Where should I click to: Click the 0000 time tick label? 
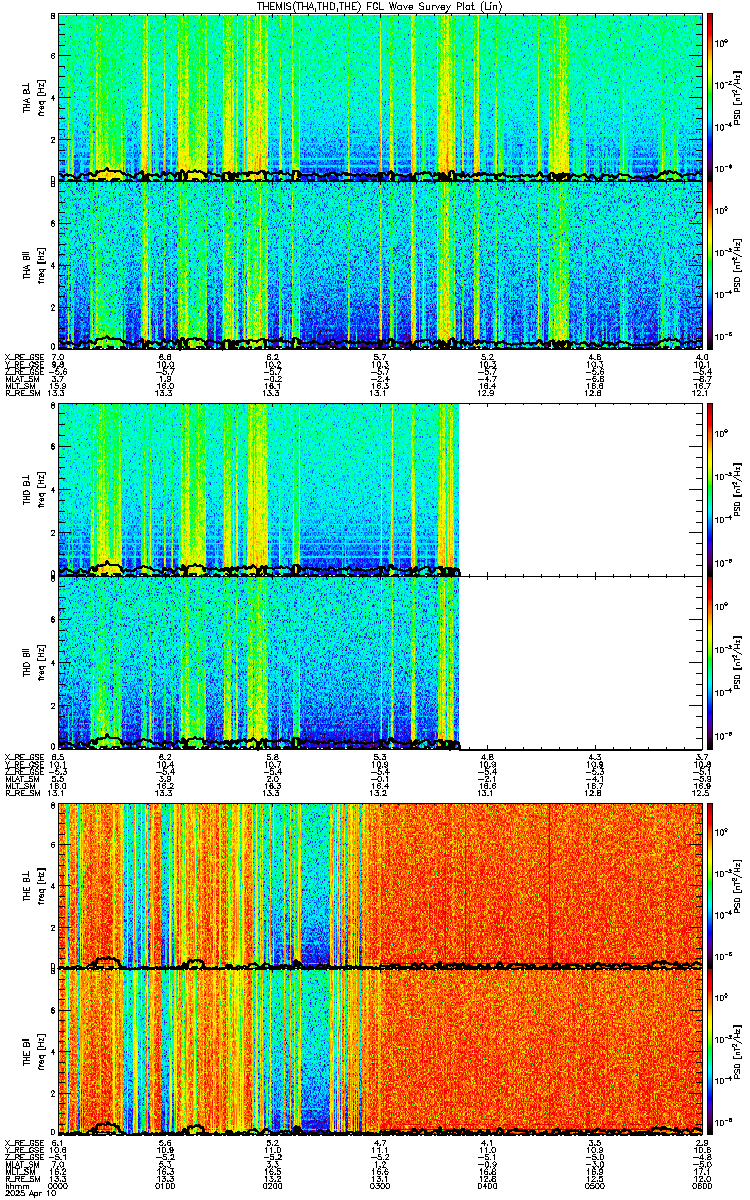(x=58, y=1185)
